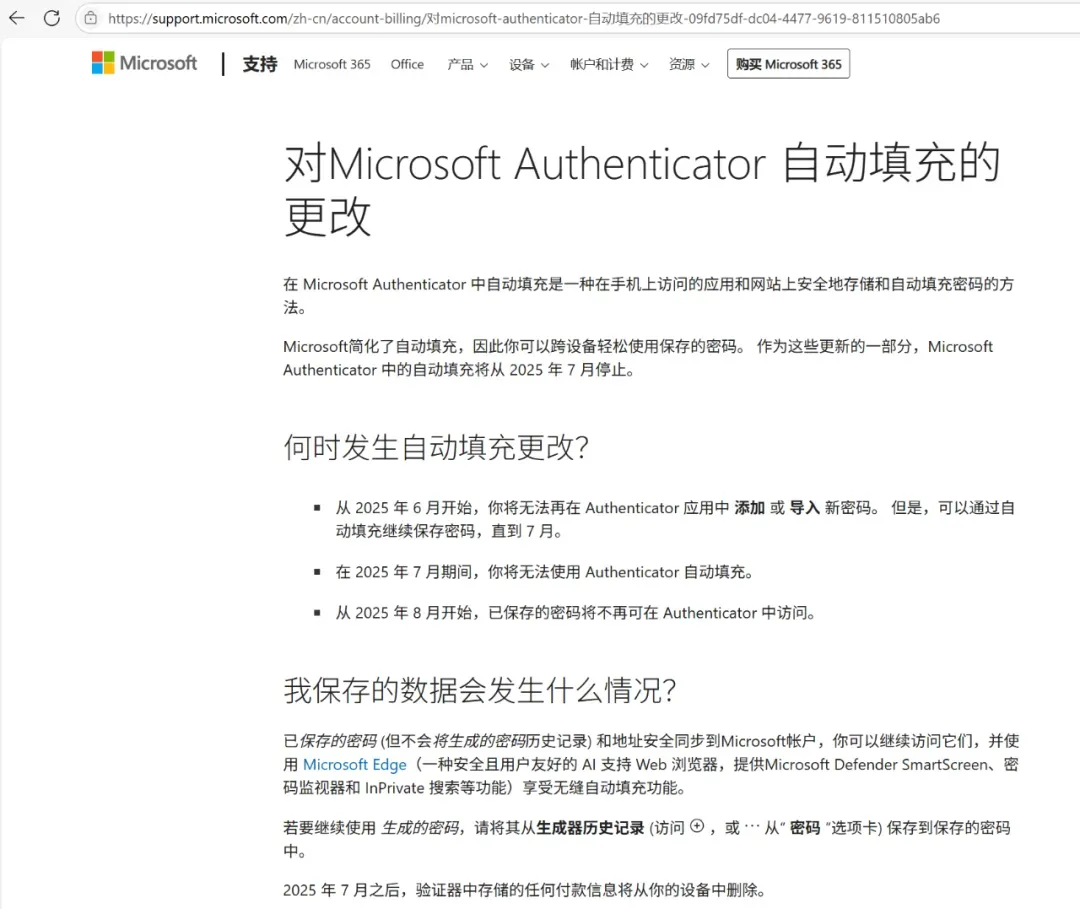The height and width of the screenshot is (909, 1080).
Task: Click the URL address bar field
Action: 523,19
